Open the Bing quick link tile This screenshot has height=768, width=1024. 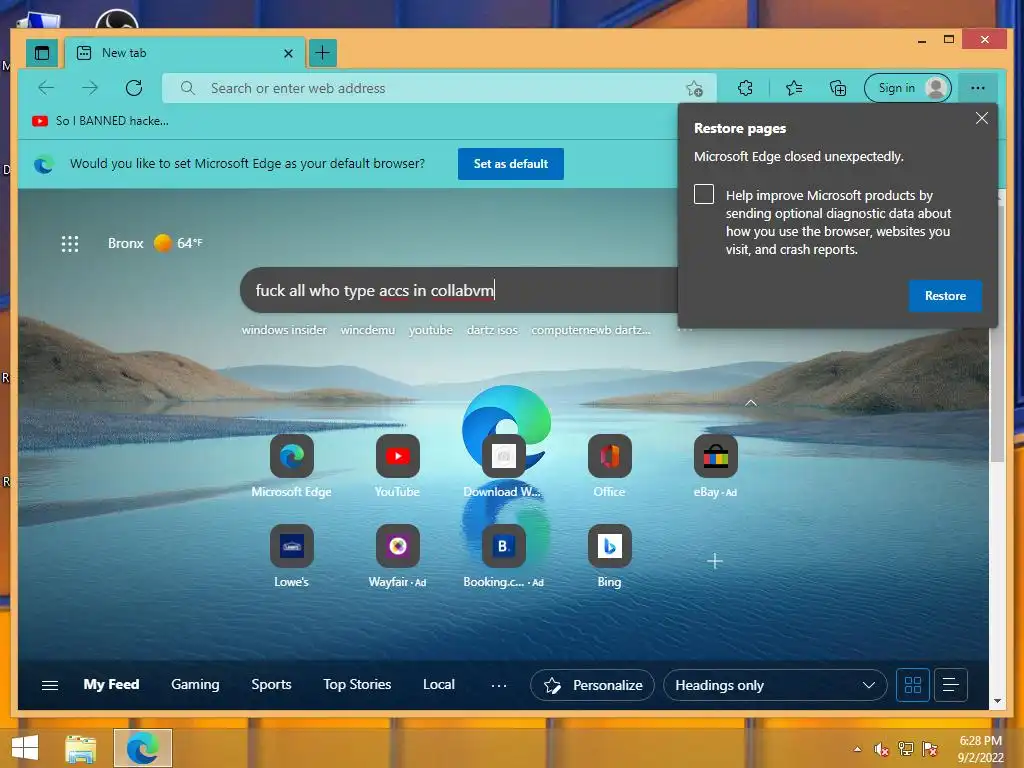coord(609,556)
